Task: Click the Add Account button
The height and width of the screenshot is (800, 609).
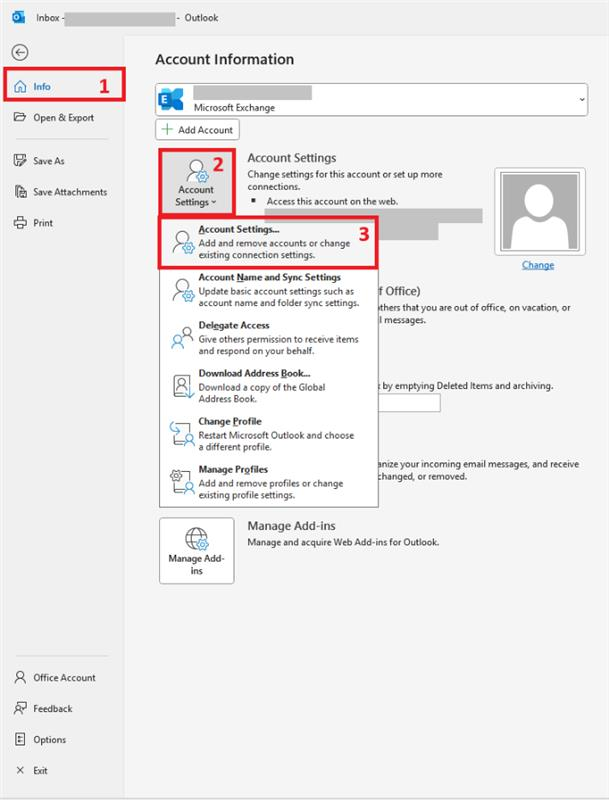Action: pyautogui.click(x=197, y=130)
